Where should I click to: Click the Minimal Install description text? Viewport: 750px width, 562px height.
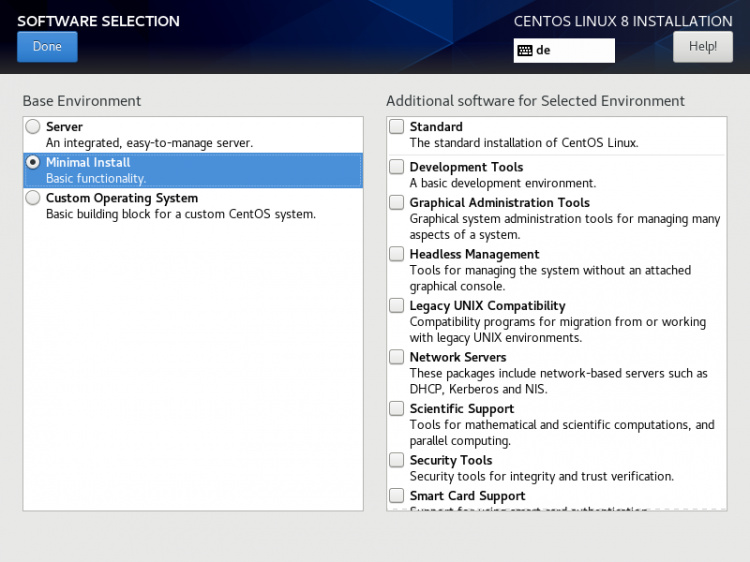pyautogui.click(x=96, y=179)
